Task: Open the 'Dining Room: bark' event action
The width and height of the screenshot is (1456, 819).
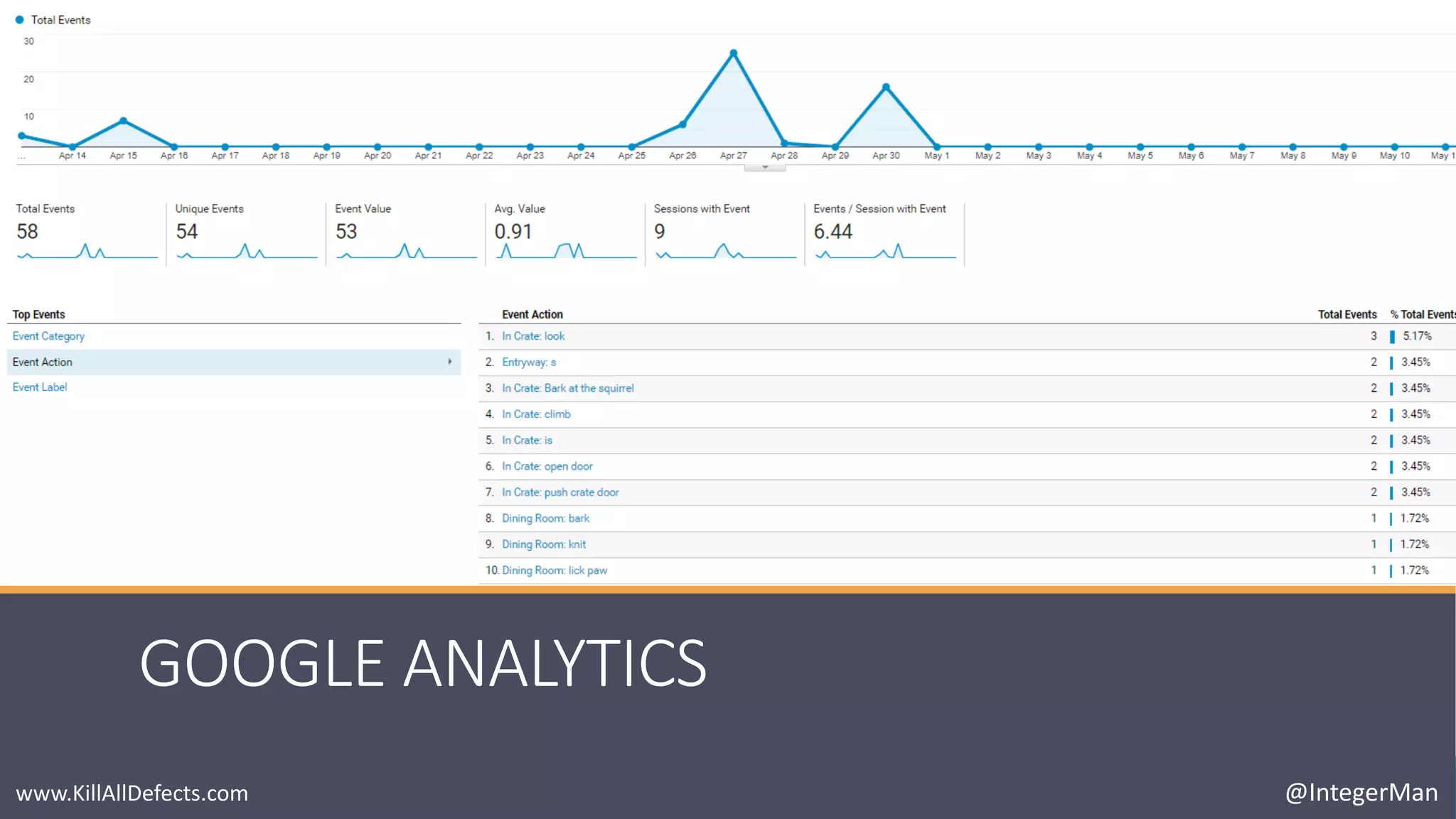Action: click(x=545, y=518)
